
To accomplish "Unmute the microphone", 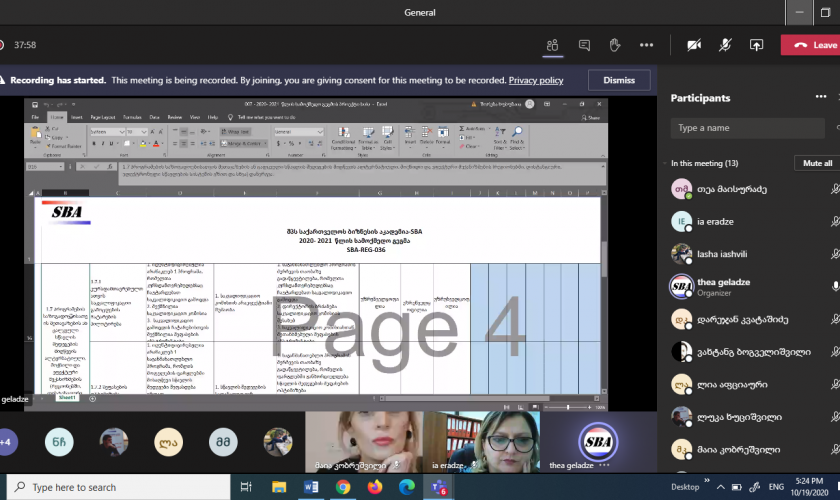I will pos(725,45).
